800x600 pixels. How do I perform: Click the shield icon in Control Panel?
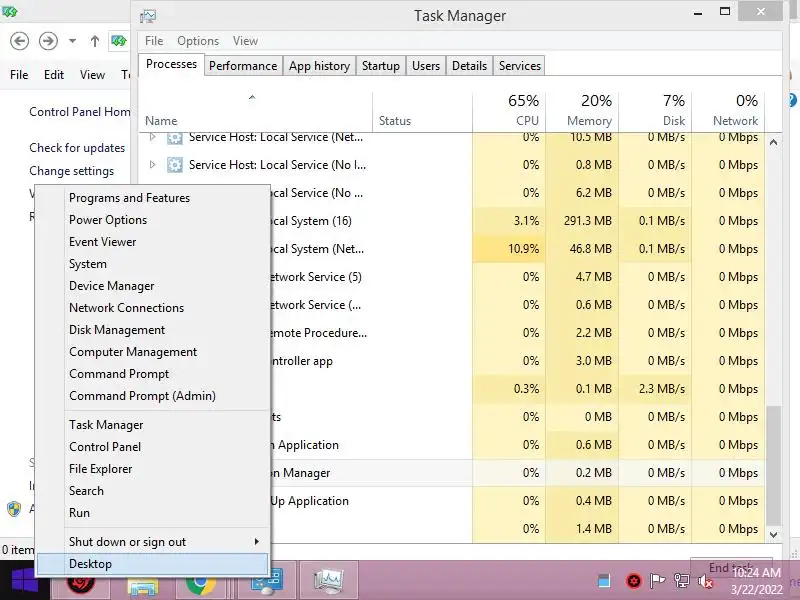[14, 509]
